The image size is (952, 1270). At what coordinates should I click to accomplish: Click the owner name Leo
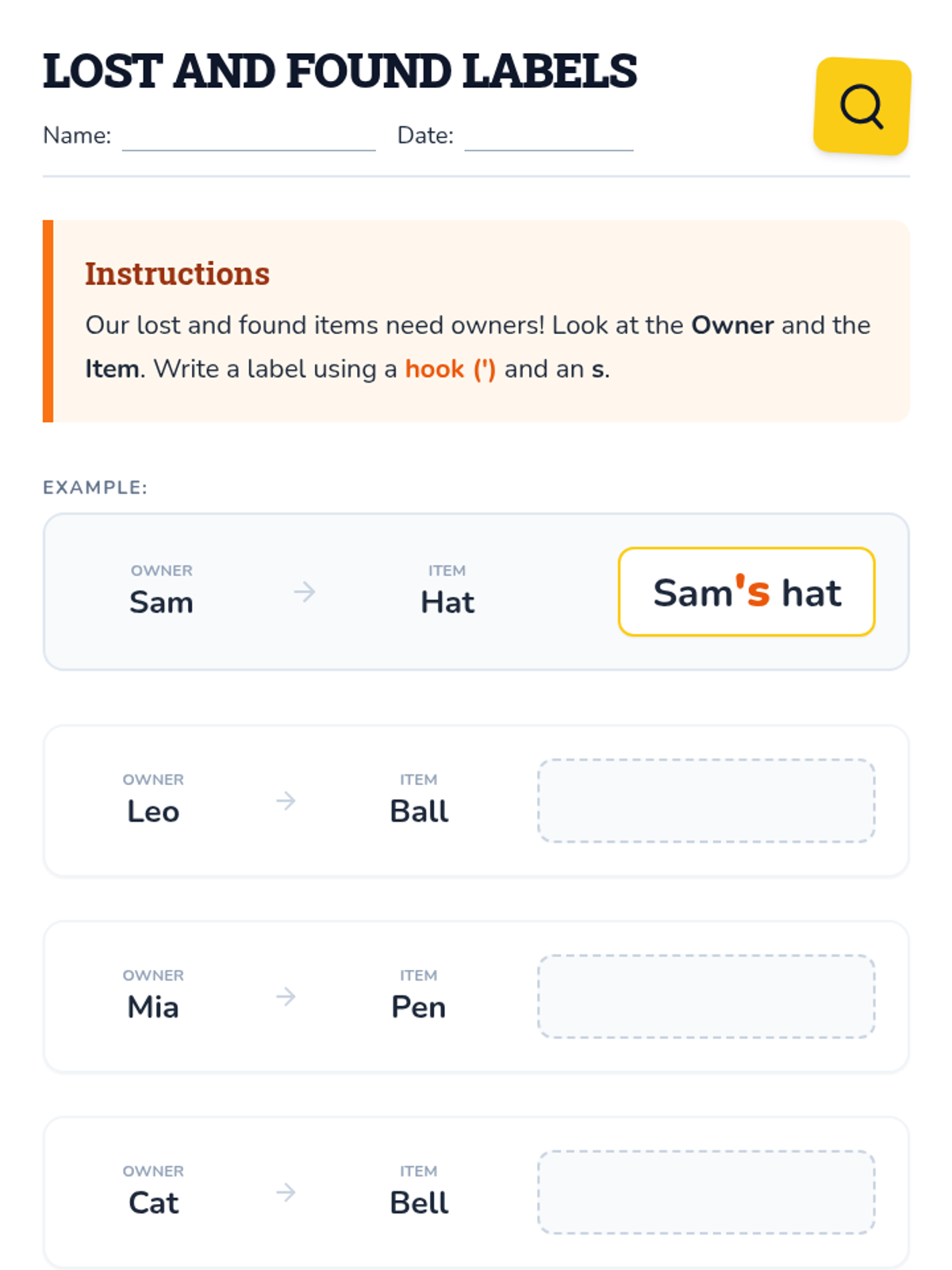click(x=153, y=812)
